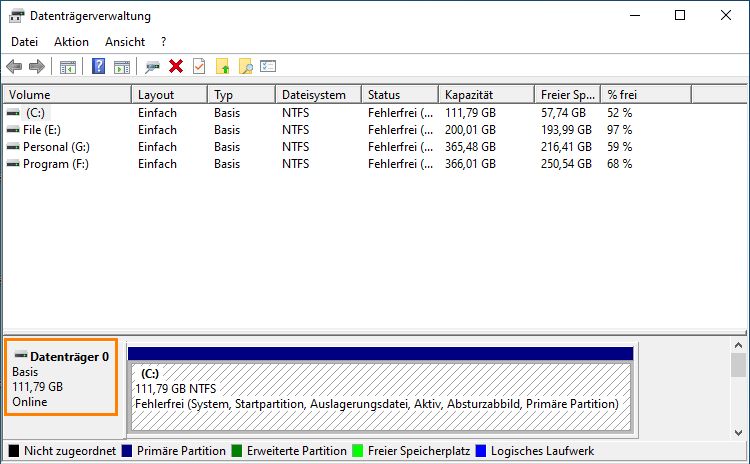Click the drive icon of Personal (G:)
The height and width of the screenshot is (464, 750).
(x=13, y=147)
